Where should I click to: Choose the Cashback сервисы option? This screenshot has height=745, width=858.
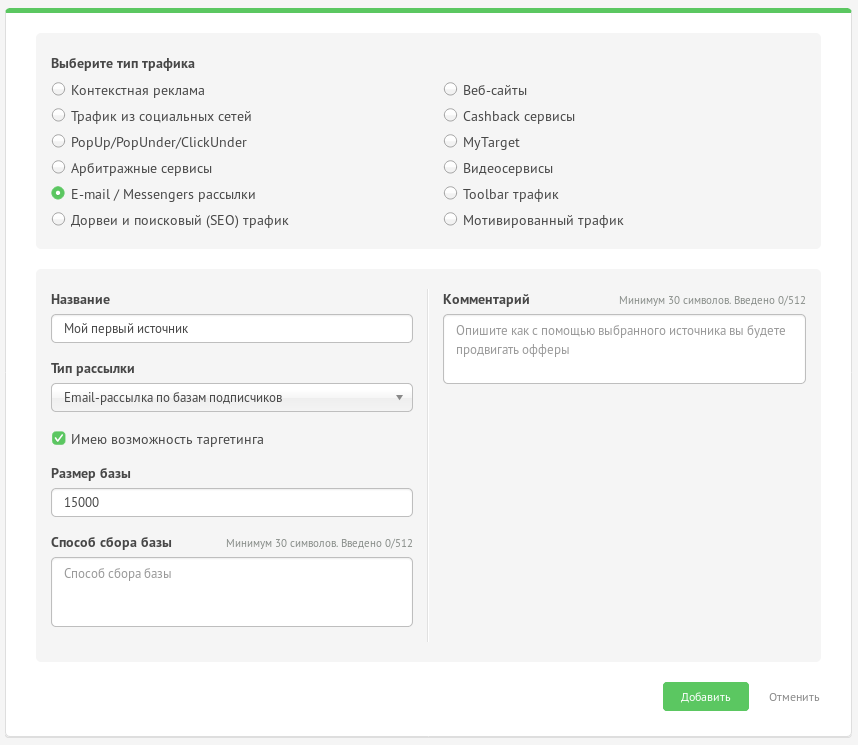450,116
